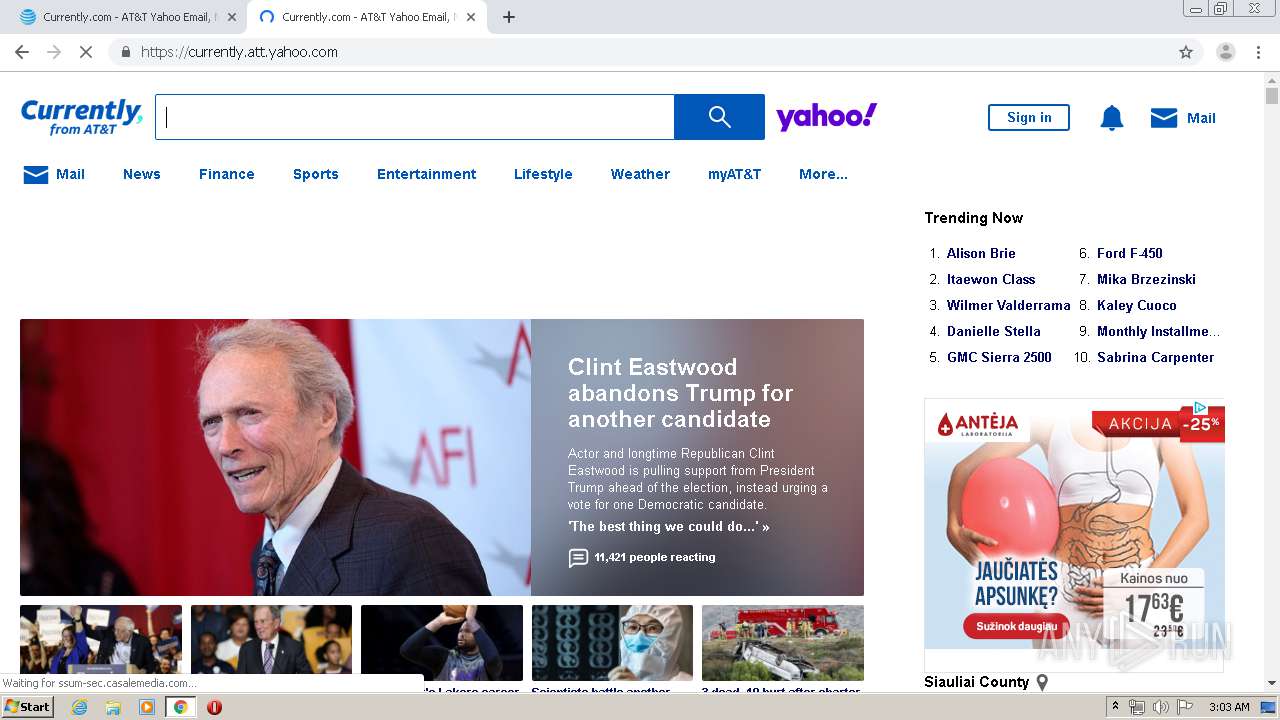1280x720 pixels.
Task: Expand the More... navigation menu
Action: pos(823,174)
